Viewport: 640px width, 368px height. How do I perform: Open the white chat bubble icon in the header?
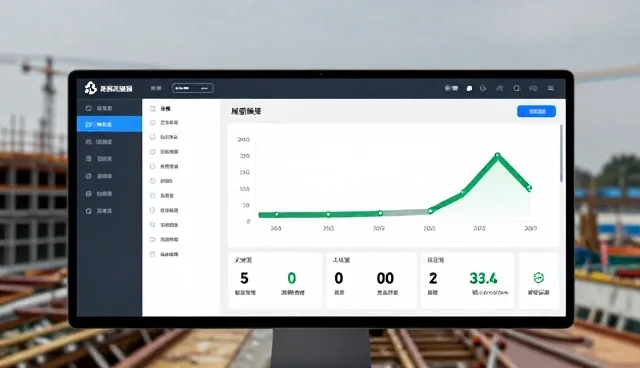click(x=469, y=88)
